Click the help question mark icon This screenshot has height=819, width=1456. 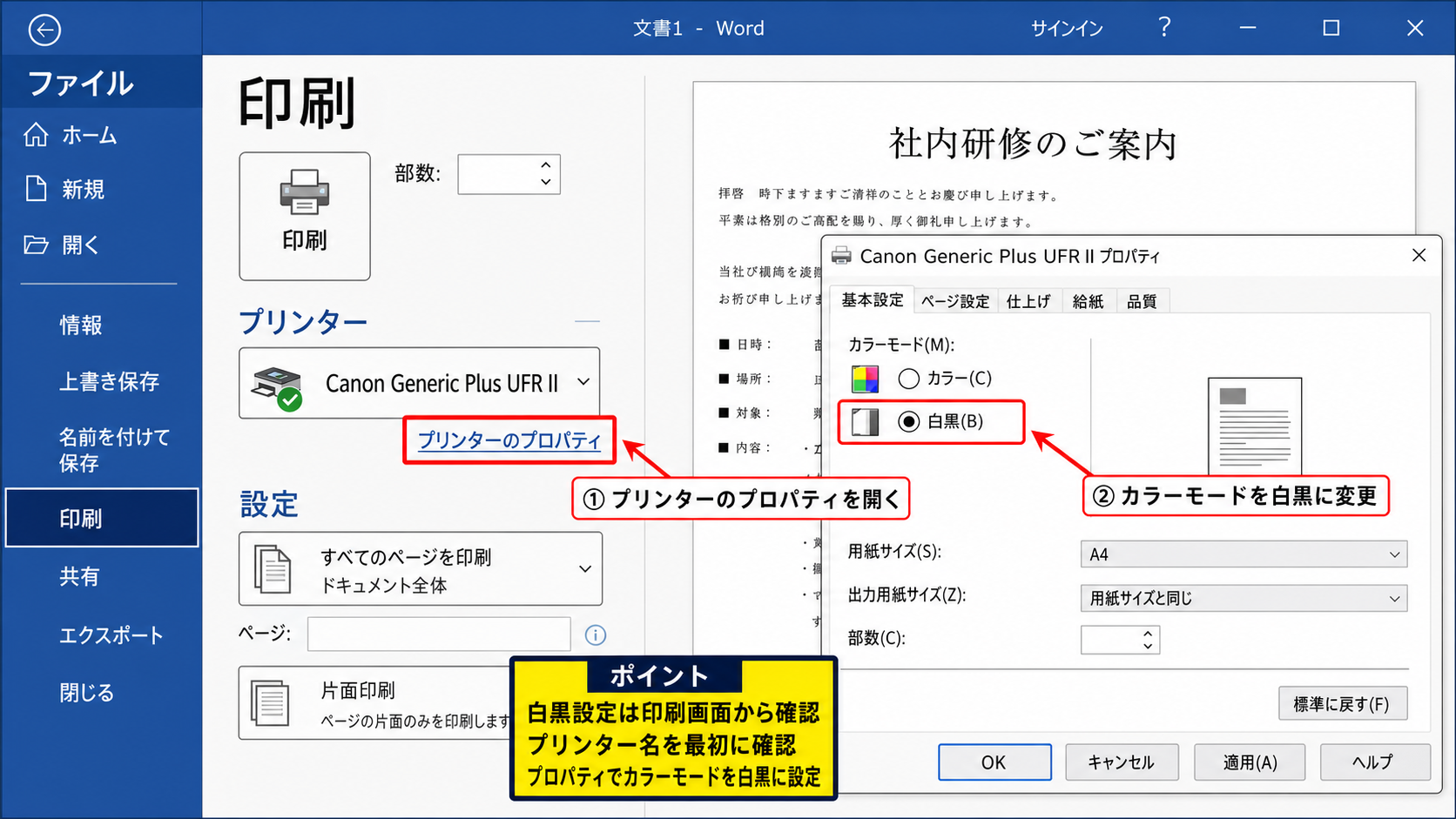tap(1164, 28)
